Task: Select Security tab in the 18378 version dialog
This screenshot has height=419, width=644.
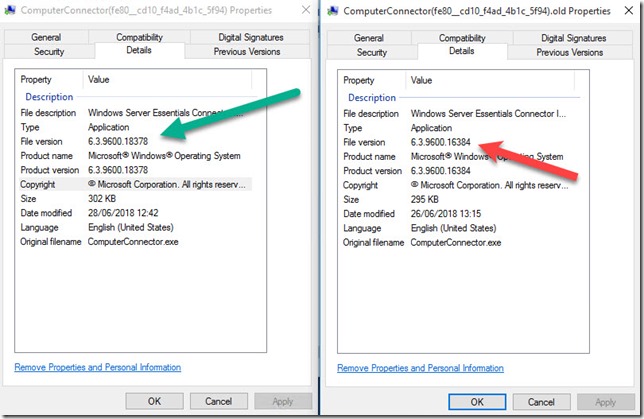Action: point(49,52)
